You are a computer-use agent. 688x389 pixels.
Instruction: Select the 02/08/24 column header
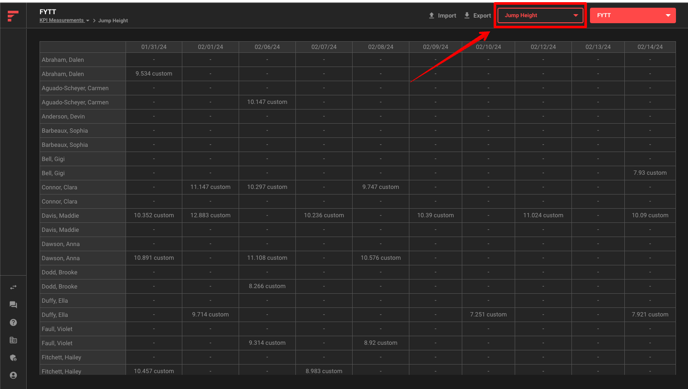coord(380,47)
